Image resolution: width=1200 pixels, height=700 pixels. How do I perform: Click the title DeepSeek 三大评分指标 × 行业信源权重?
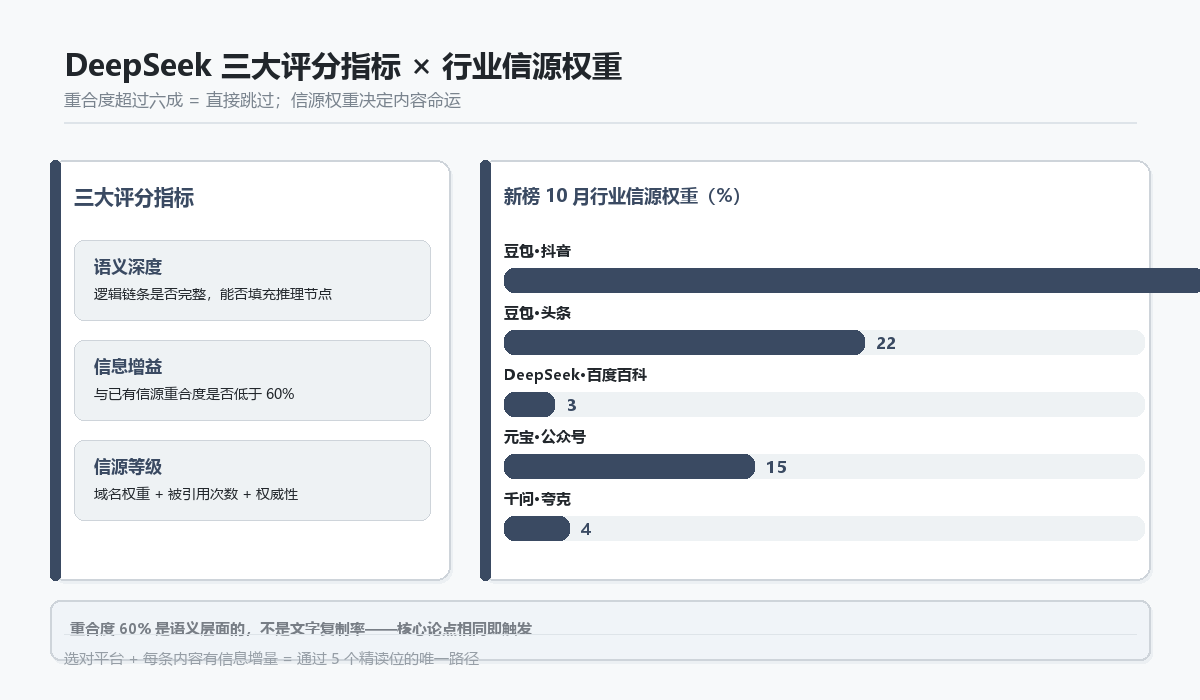tap(343, 66)
